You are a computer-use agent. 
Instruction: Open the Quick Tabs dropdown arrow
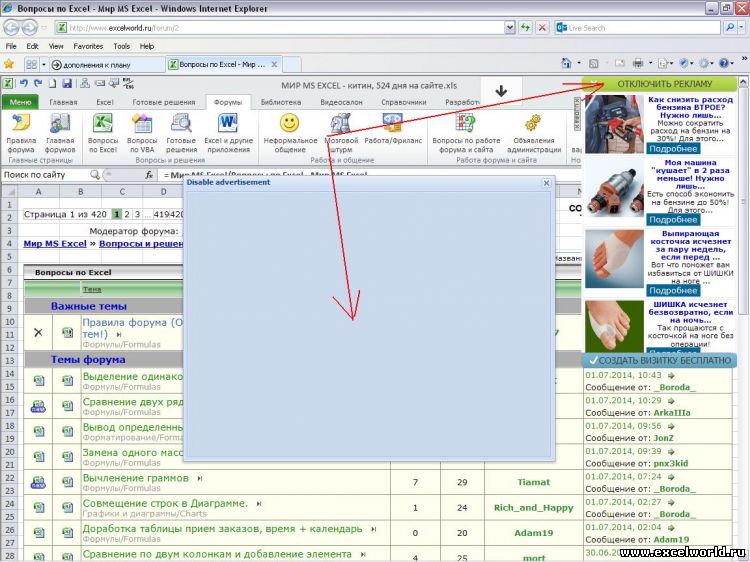(44, 64)
